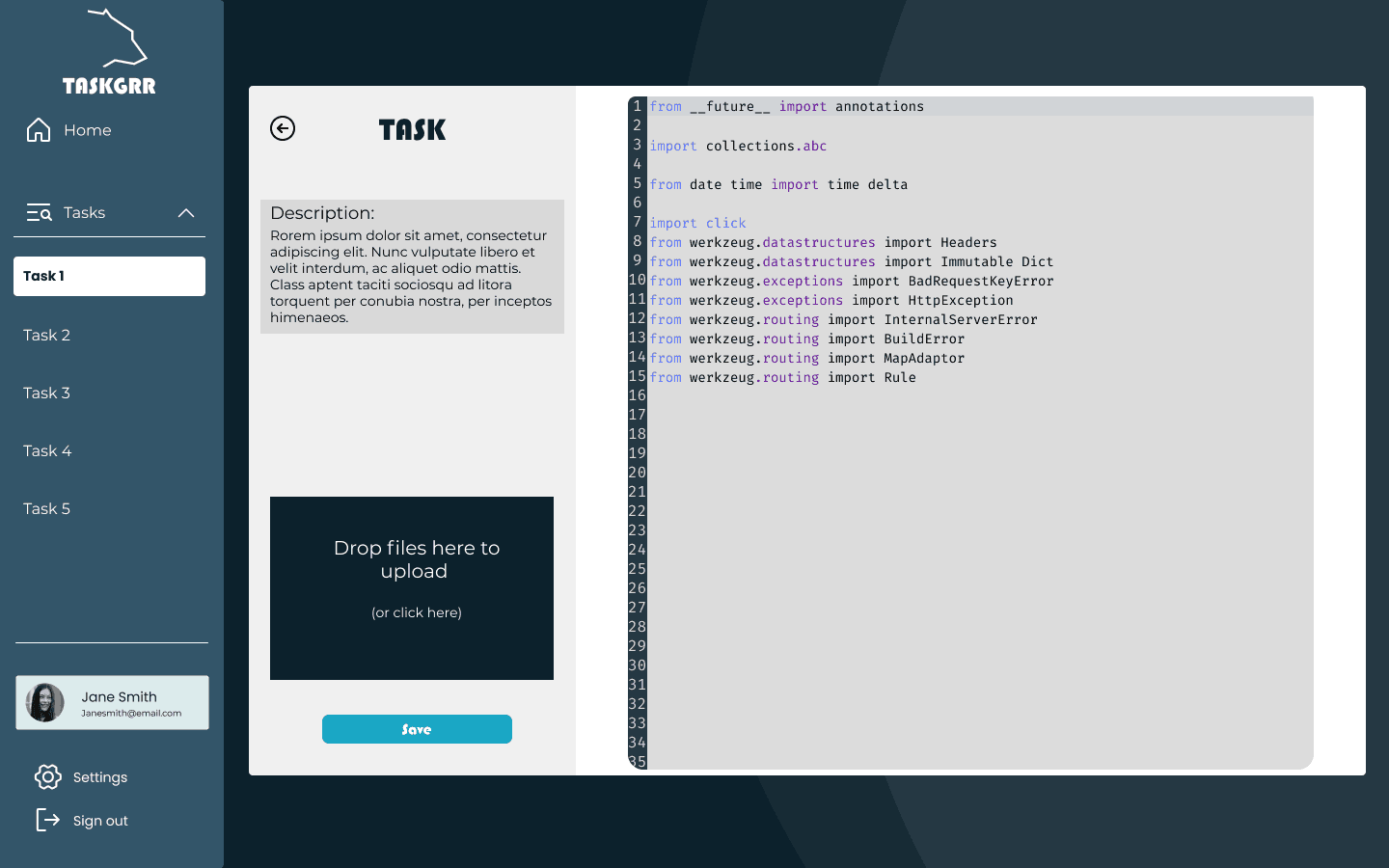Click line number 30 in gutter
Viewport: 1389px width, 868px height.
[x=638, y=665]
